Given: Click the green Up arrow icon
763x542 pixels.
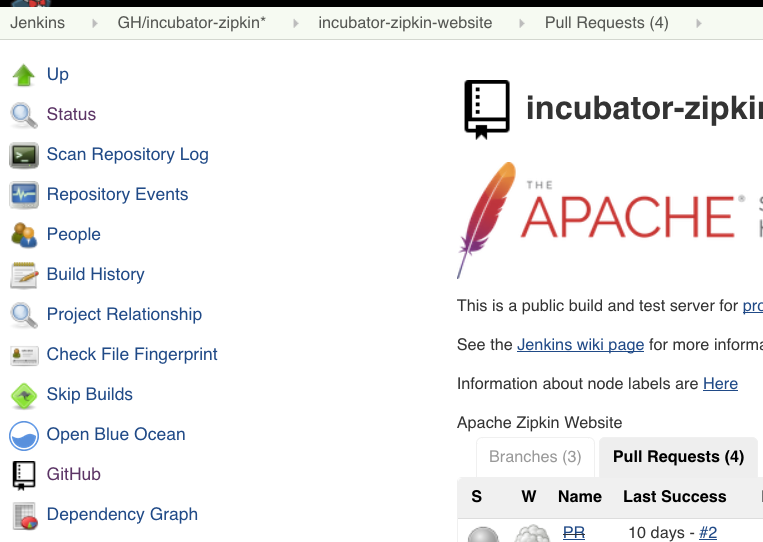Looking at the screenshot, I should [x=23, y=75].
